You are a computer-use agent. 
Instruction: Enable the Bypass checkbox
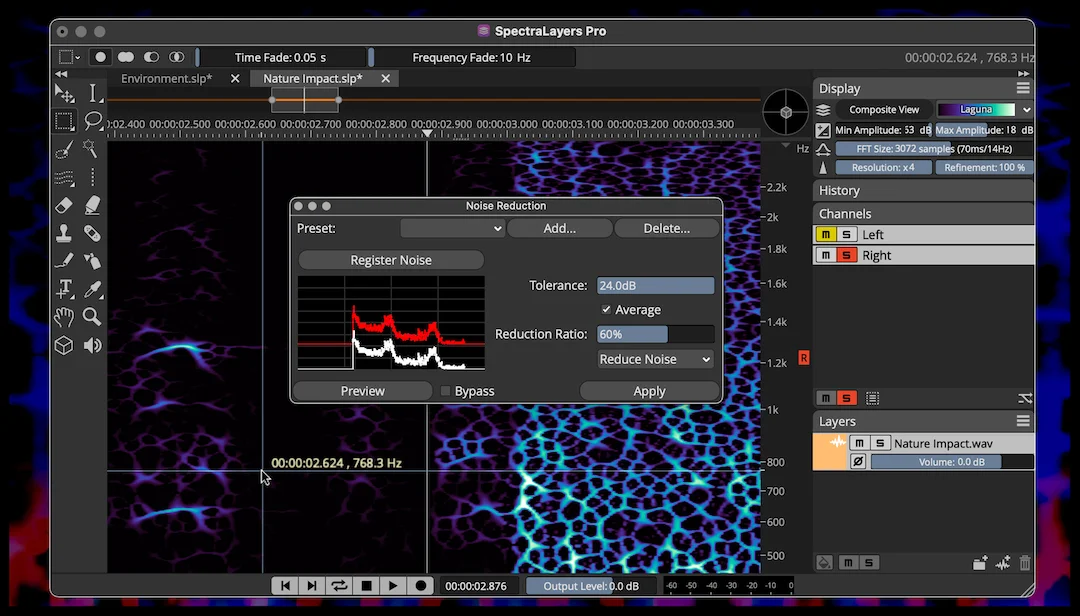tap(446, 391)
